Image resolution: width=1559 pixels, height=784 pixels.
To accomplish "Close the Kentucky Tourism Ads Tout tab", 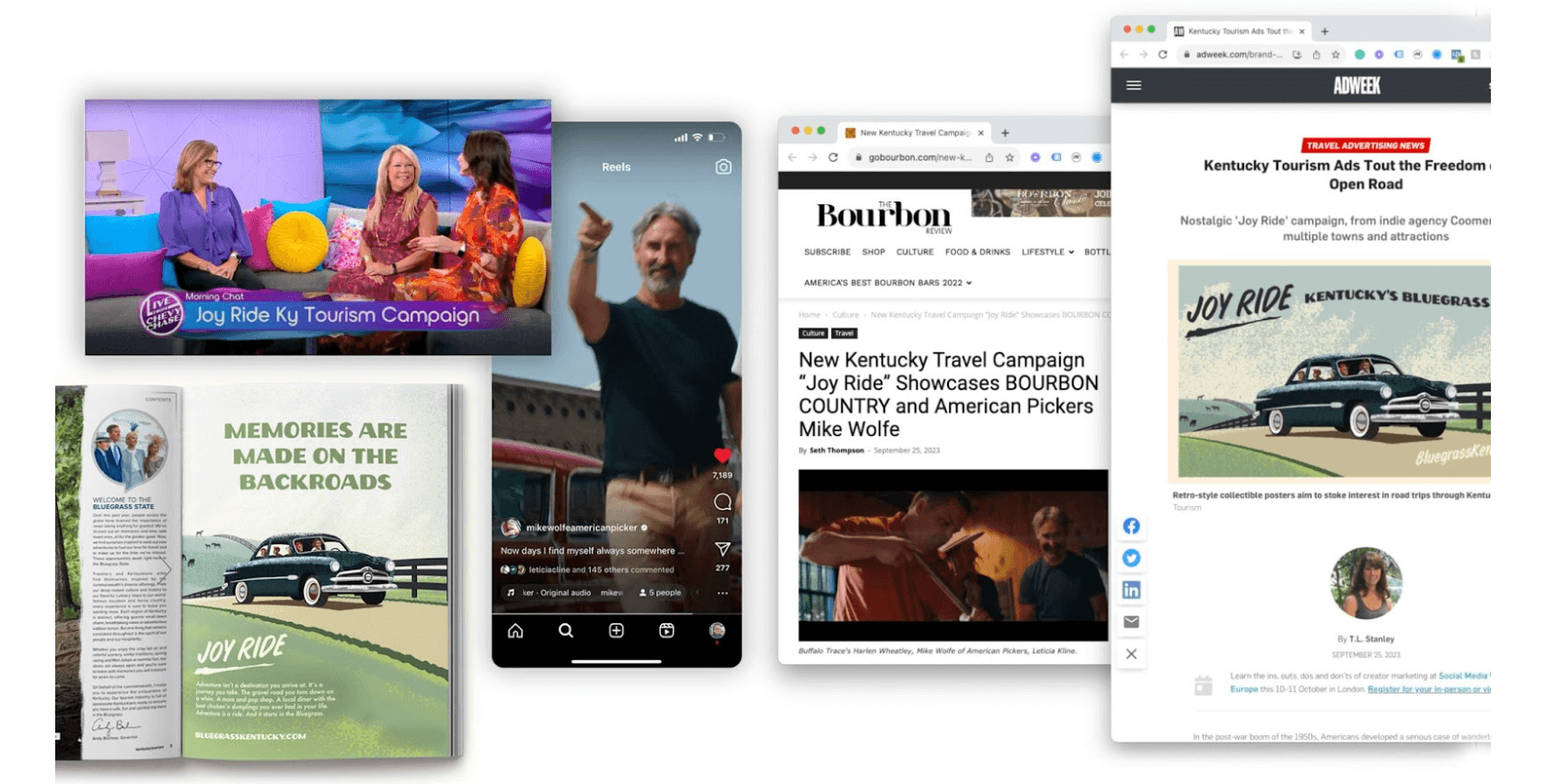I will [x=1301, y=30].
